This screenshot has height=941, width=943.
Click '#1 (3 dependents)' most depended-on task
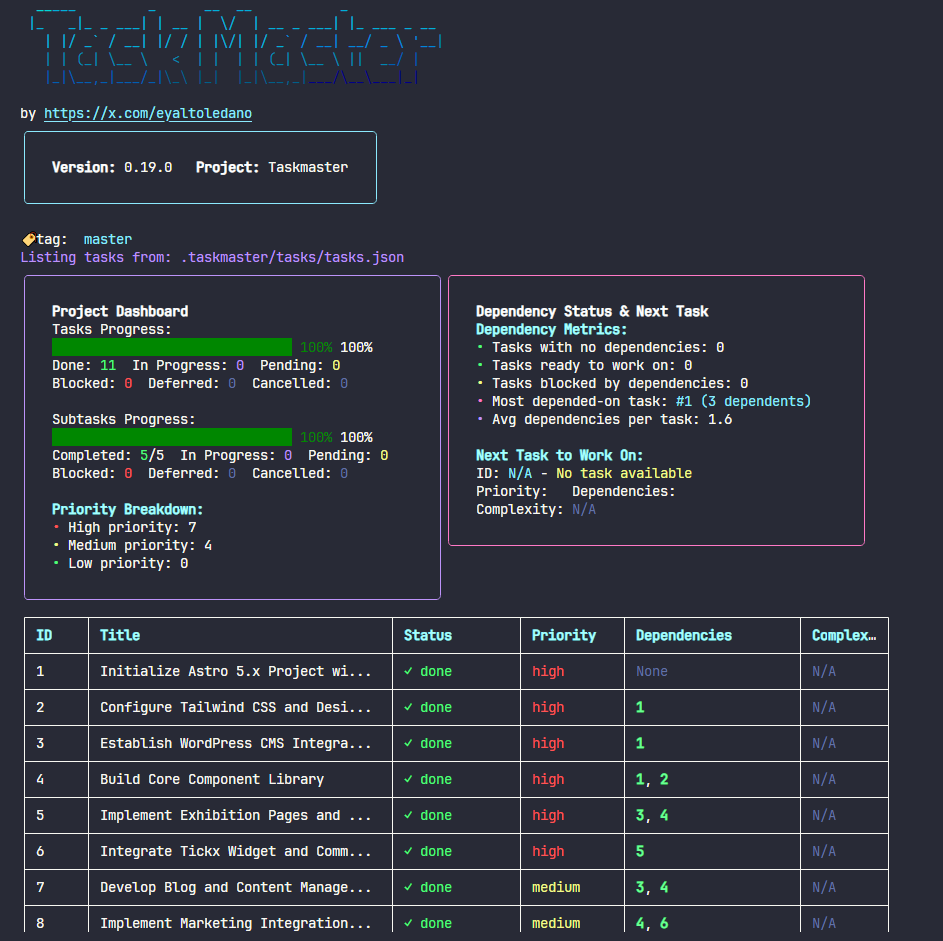(x=743, y=401)
